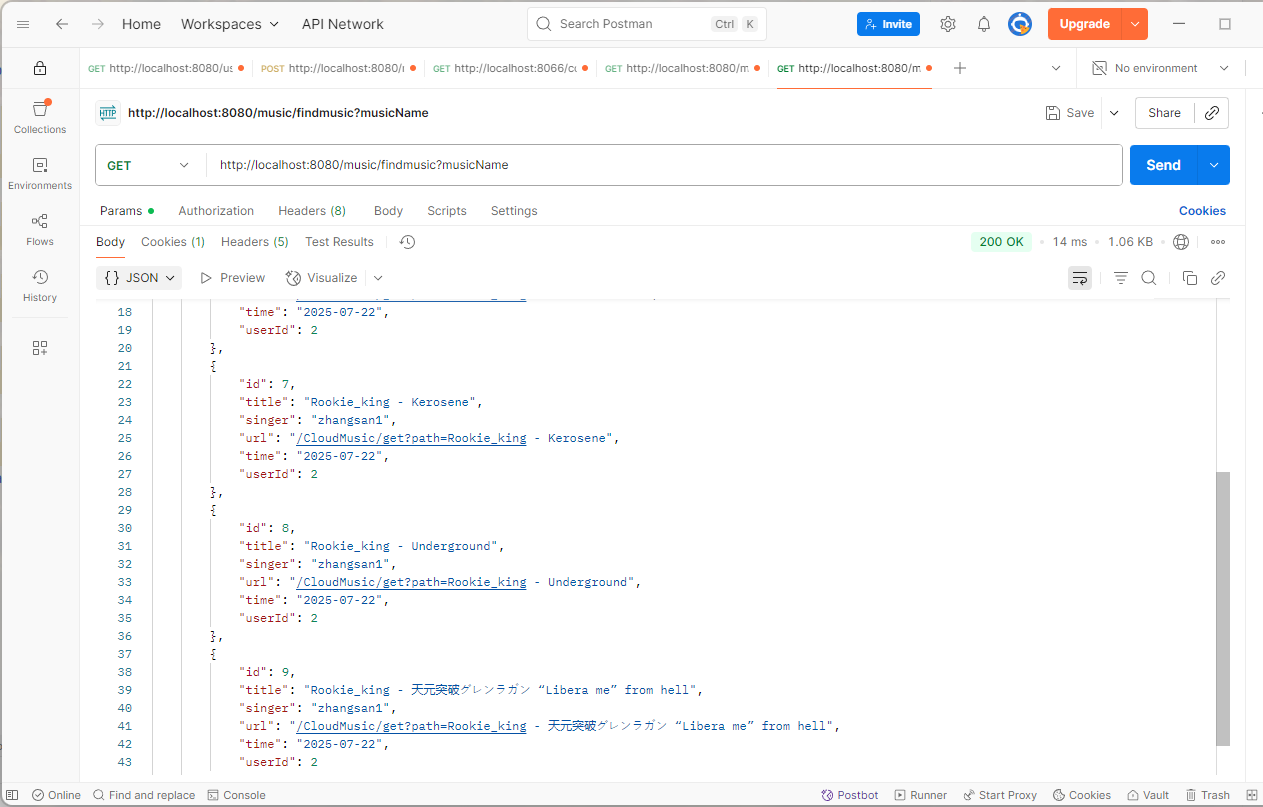Image resolution: width=1263 pixels, height=807 pixels.
Task: Click the request URL input field
Action: coord(664,165)
